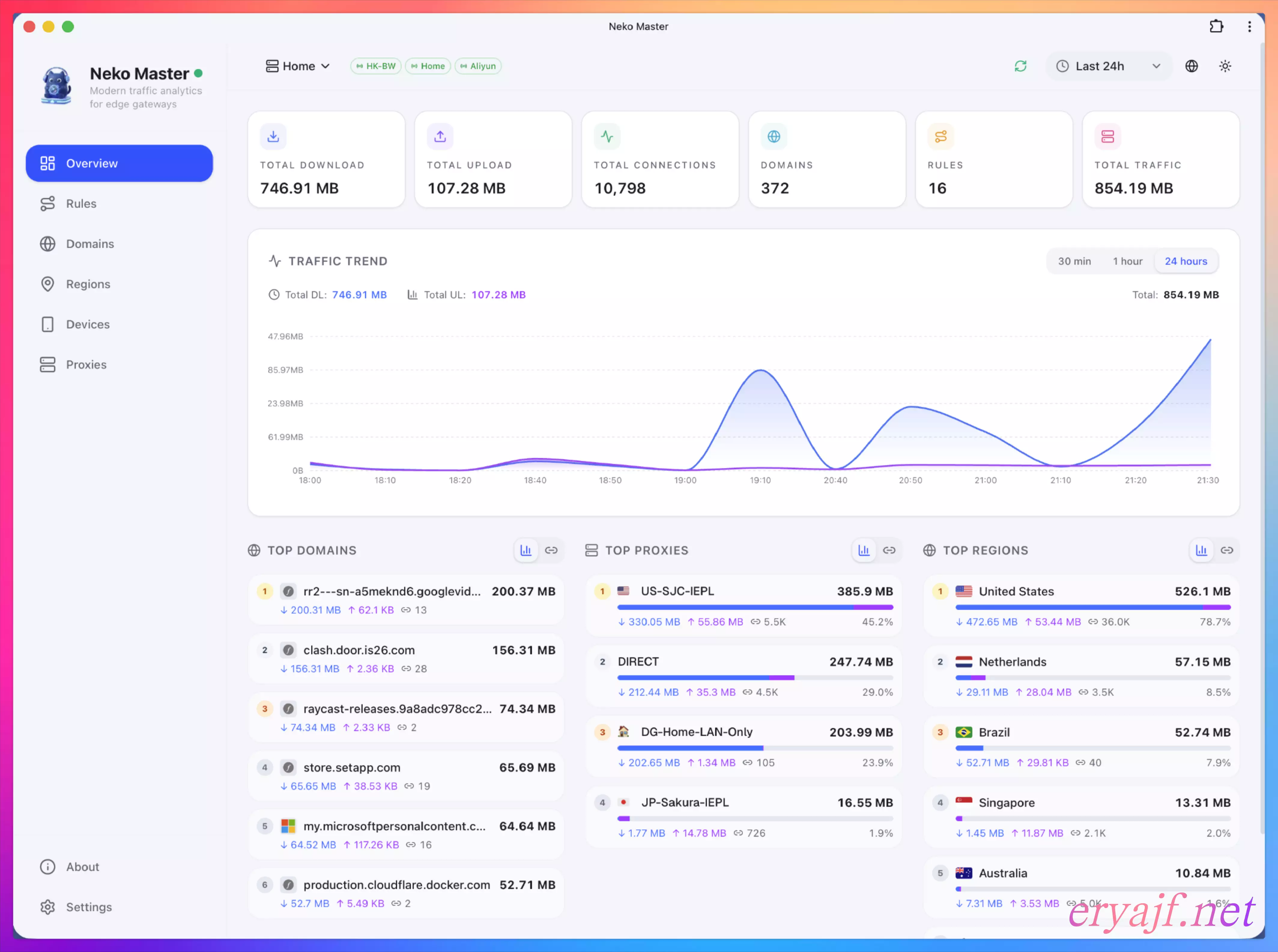
Task: Select the 1 hour traffic trend range
Action: [1127, 261]
